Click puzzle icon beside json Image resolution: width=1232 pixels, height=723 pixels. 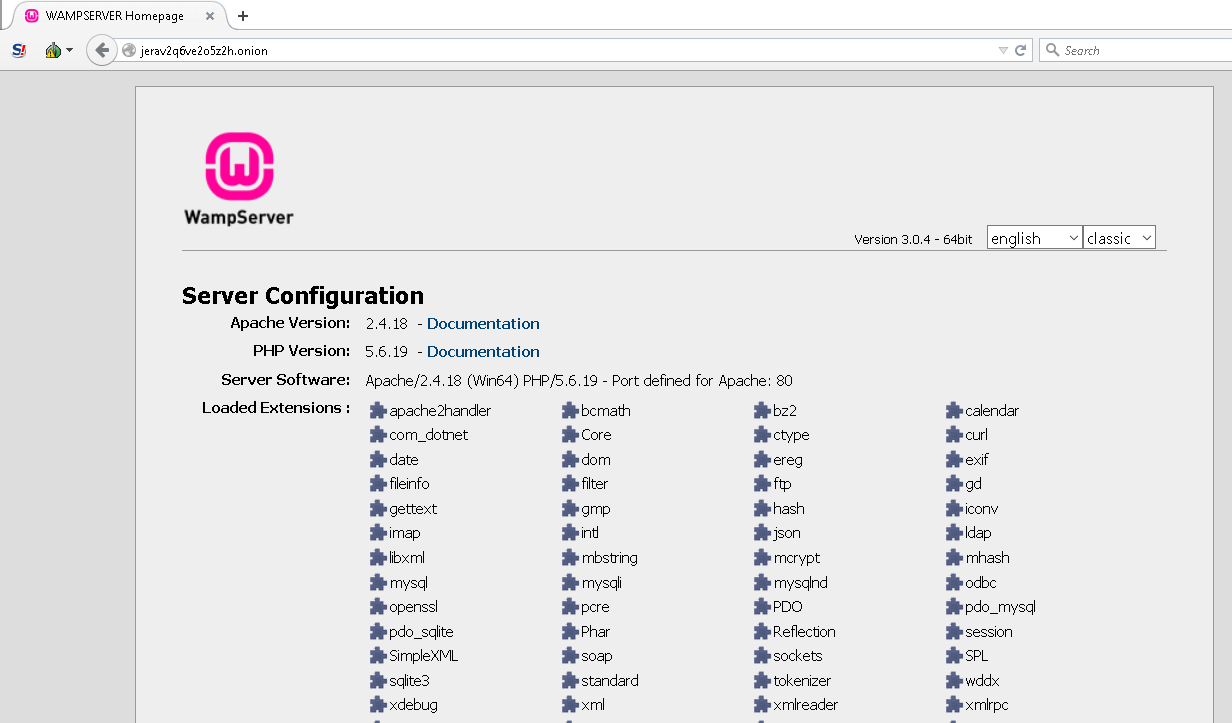click(x=762, y=533)
